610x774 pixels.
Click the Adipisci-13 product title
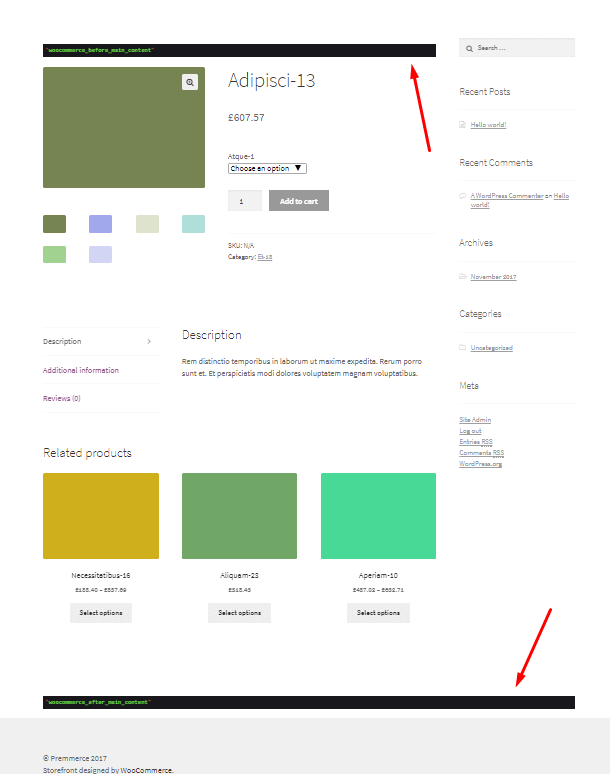click(x=271, y=80)
